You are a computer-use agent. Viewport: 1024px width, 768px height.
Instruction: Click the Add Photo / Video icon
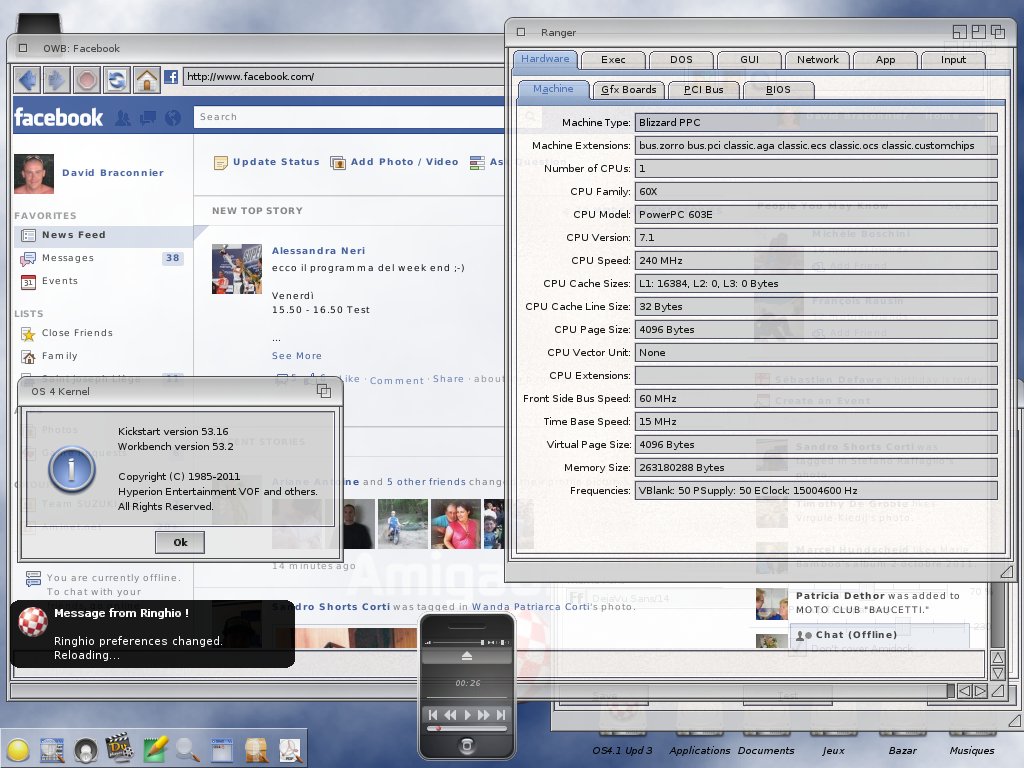tap(338, 163)
